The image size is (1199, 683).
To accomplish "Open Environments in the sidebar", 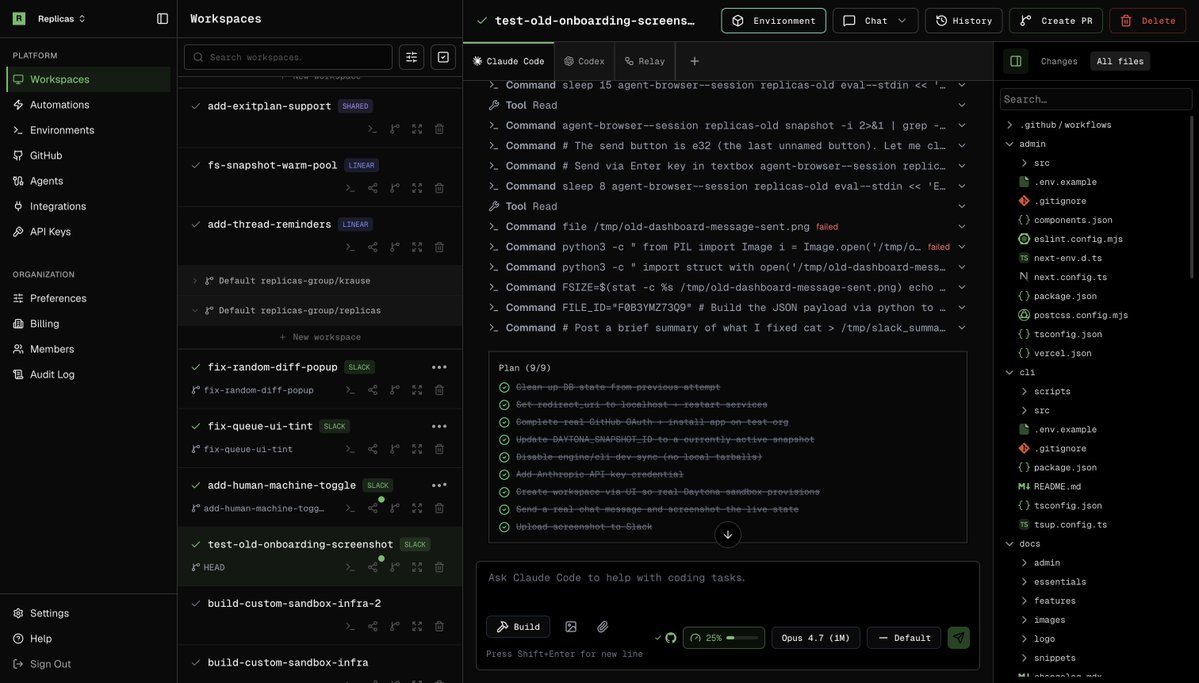I will [x=88, y=130].
